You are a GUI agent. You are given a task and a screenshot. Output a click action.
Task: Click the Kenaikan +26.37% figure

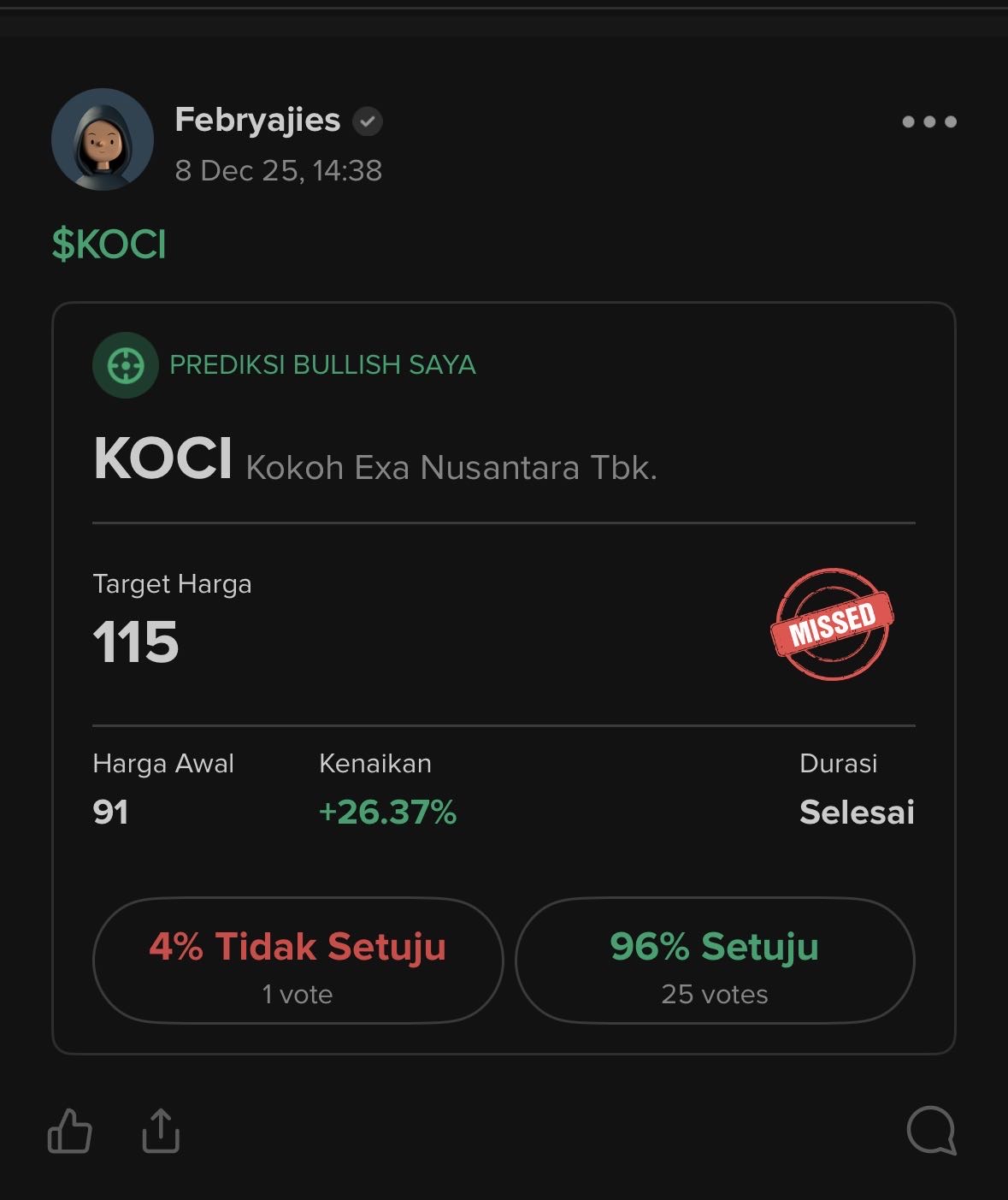coord(387,812)
